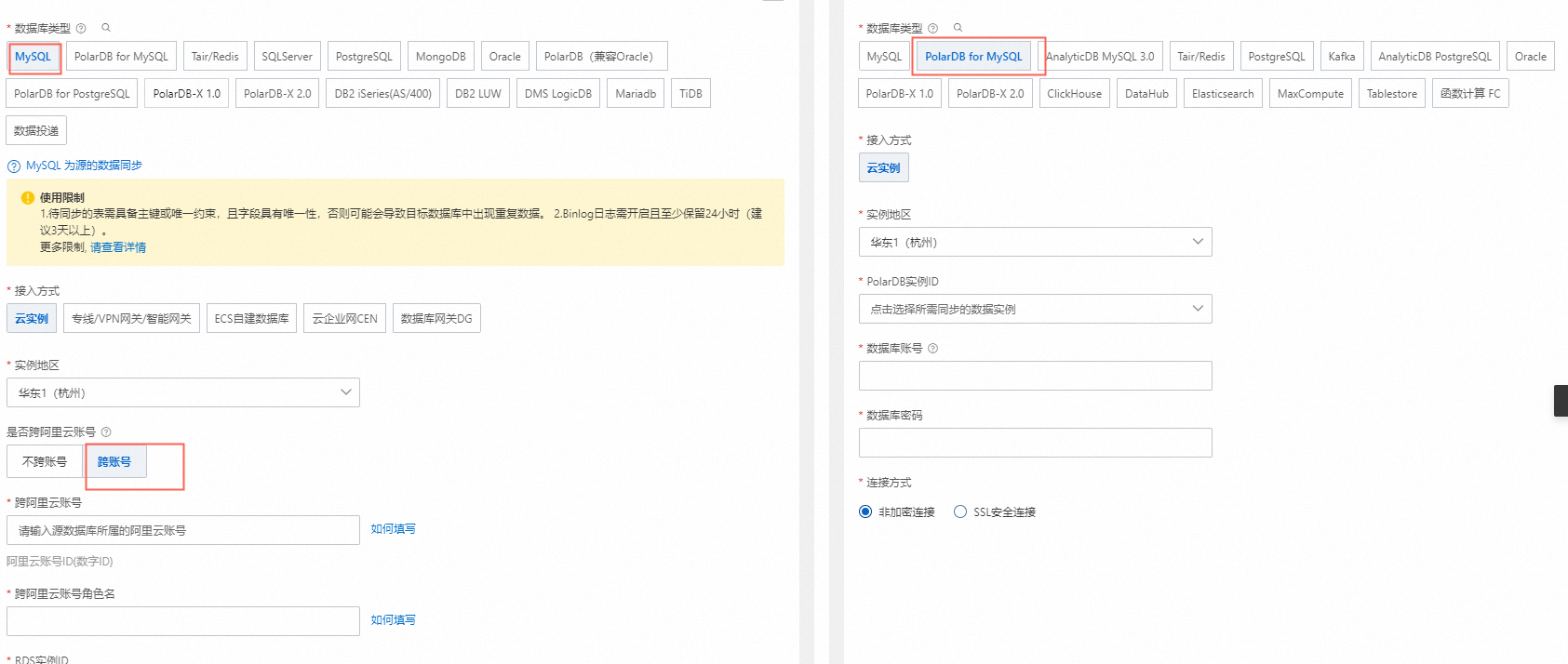Select ClickHouse database type
This screenshot has width=1568, height=664.
point(1074,94)
